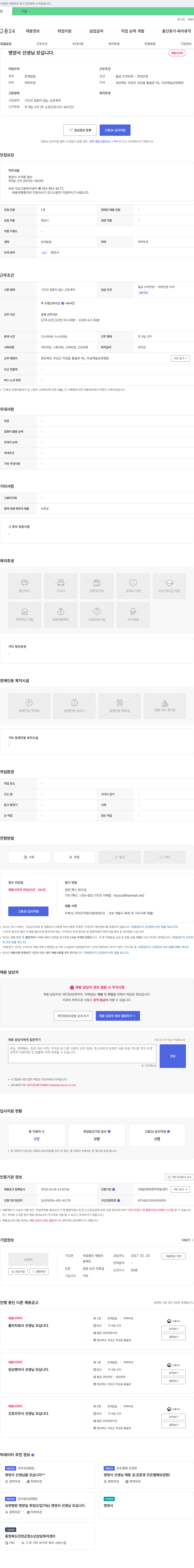Open the 채용정보 menu

[32, 31]
